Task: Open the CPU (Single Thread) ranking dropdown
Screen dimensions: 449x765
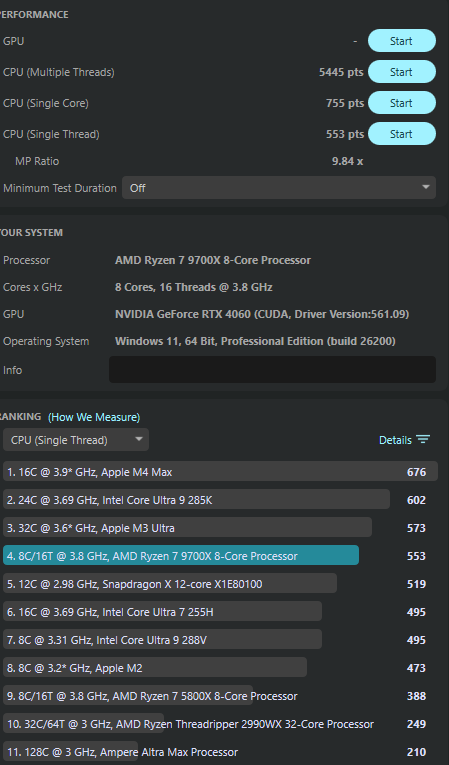Action: tap(76, 440)
